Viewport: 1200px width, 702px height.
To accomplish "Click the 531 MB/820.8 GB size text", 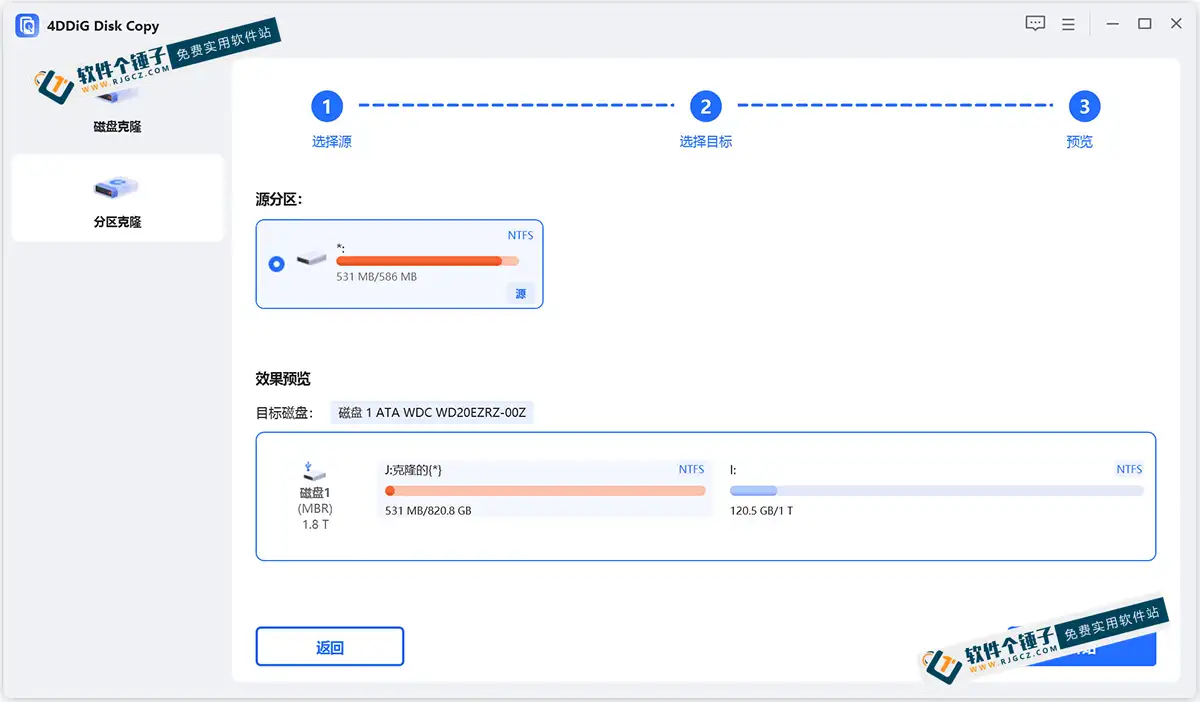I will pos(428,511).
